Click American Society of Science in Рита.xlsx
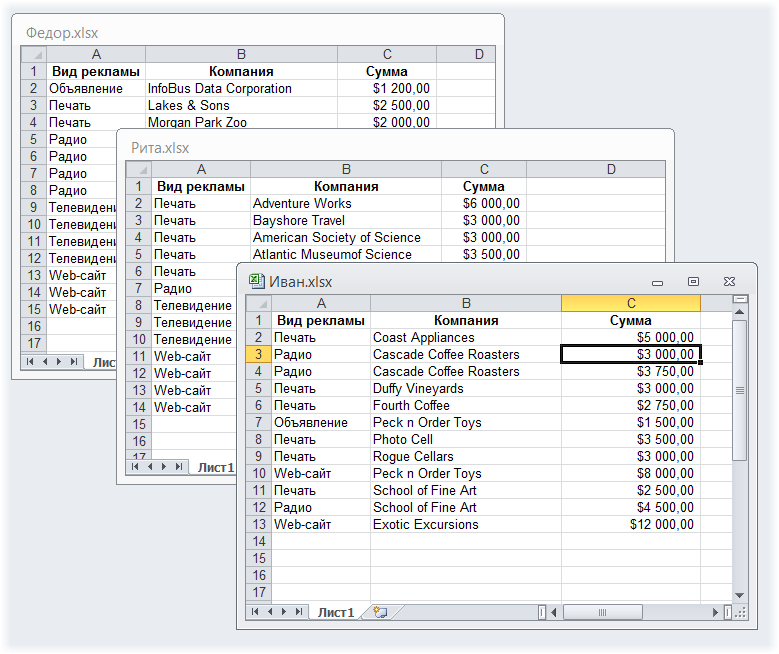Viewport: 779px width, 654px height. click(346, 237)
